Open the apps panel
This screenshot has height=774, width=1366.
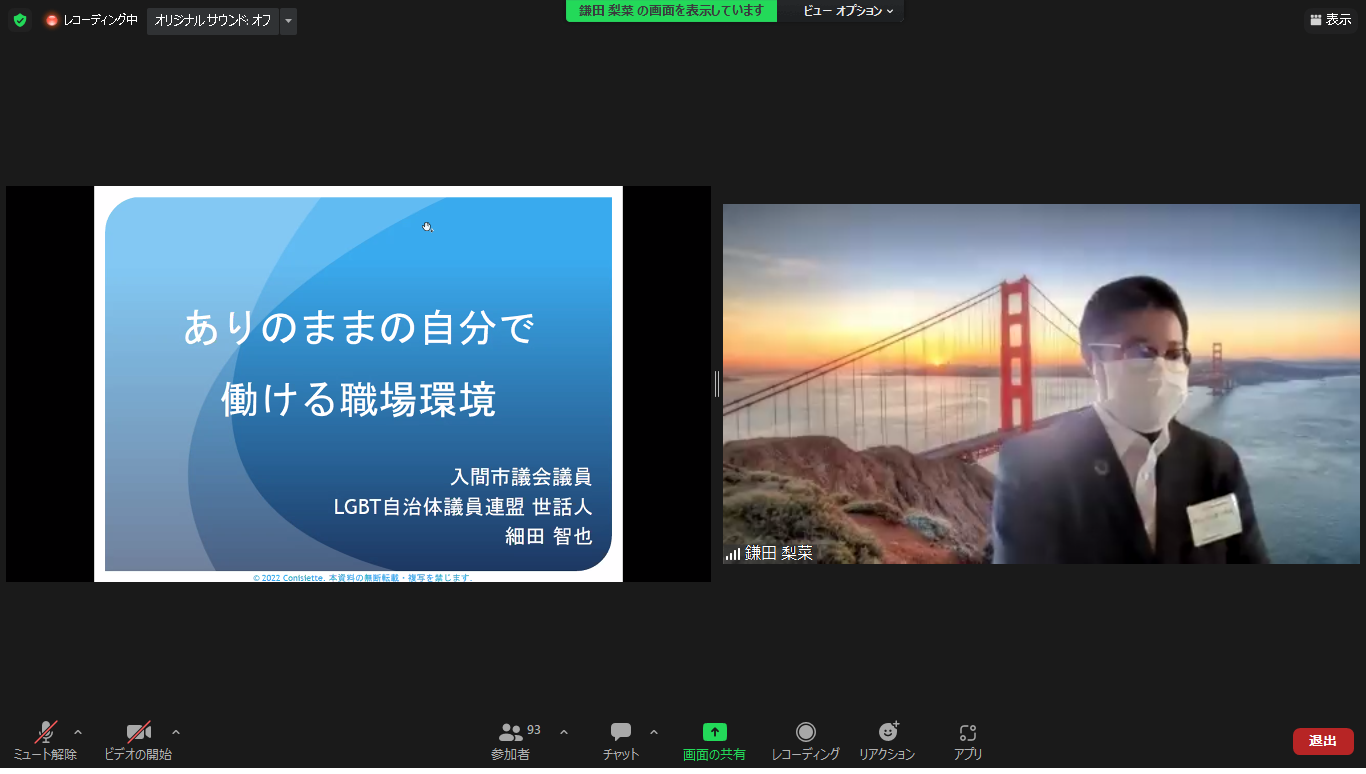(x=967, y=732)
